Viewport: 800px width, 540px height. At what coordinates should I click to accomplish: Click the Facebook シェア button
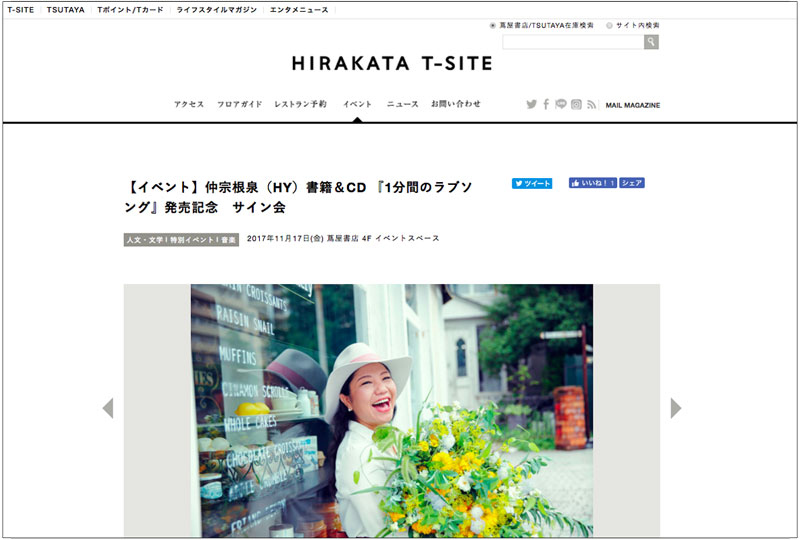[x=632, y=183]
